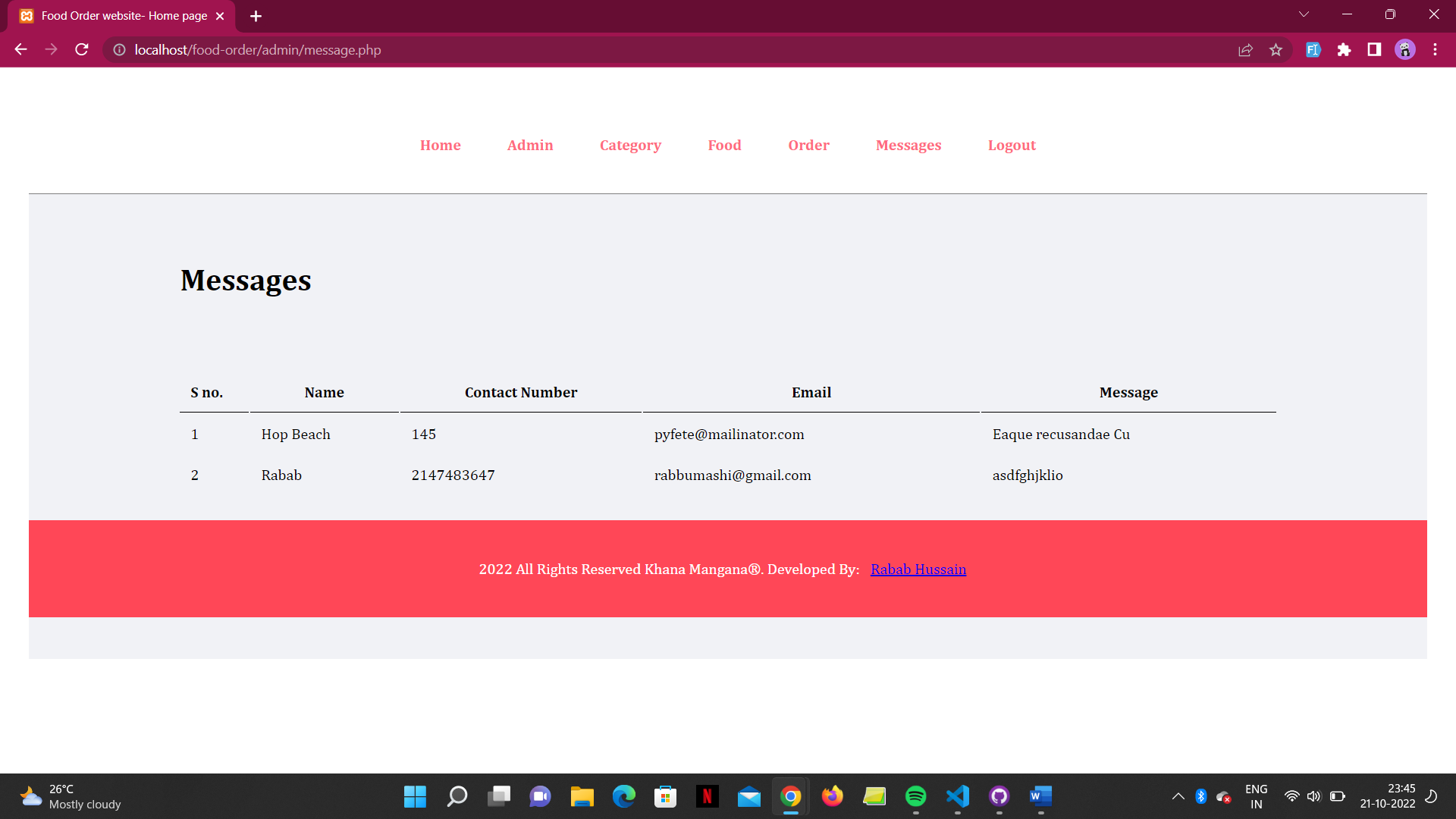Open the tab search dropdown
Image resolution: width=1456 pixels, height=819 pixels.
click(x=1304, y=14)
